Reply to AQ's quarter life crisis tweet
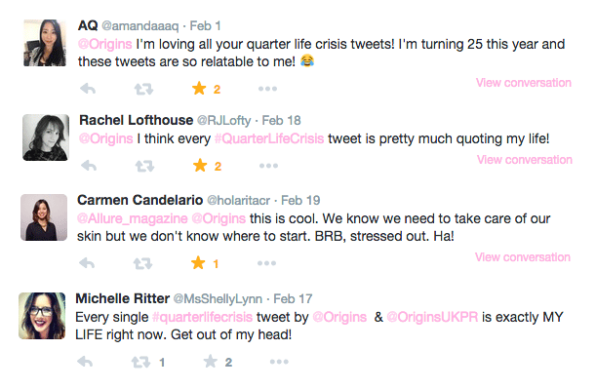The width and height of the screenshot is (596, 389). [x=88, y=89]
